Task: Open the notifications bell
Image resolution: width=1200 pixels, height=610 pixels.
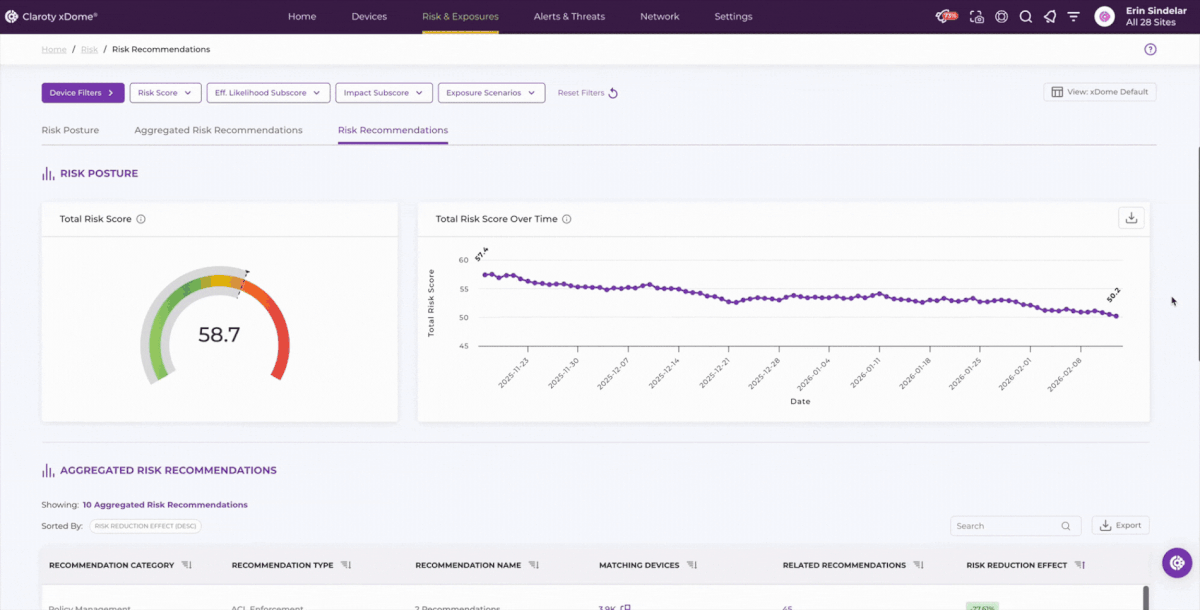Action: 1049,17
